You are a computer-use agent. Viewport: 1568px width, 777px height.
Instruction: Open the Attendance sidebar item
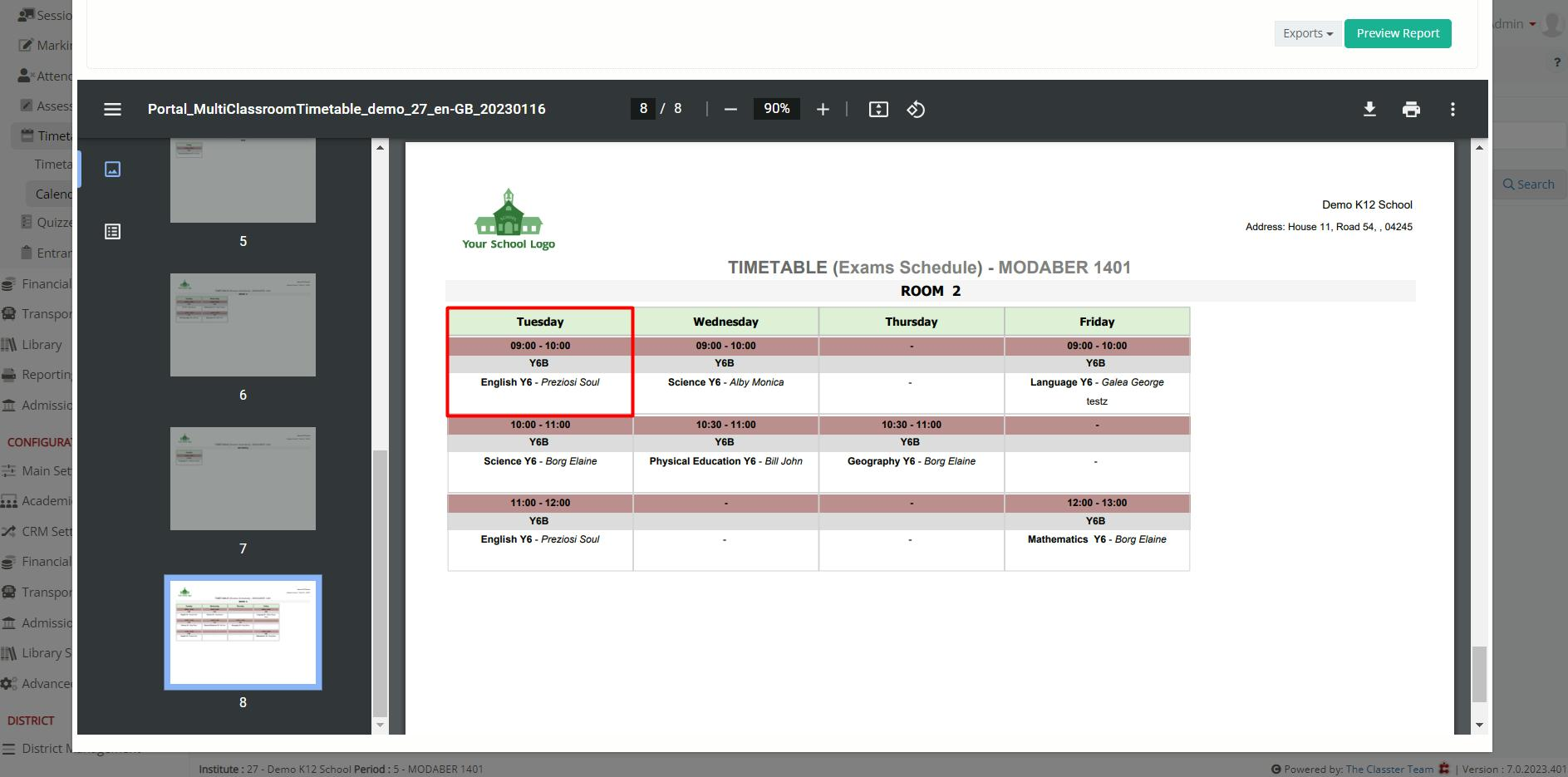[46, 76]
